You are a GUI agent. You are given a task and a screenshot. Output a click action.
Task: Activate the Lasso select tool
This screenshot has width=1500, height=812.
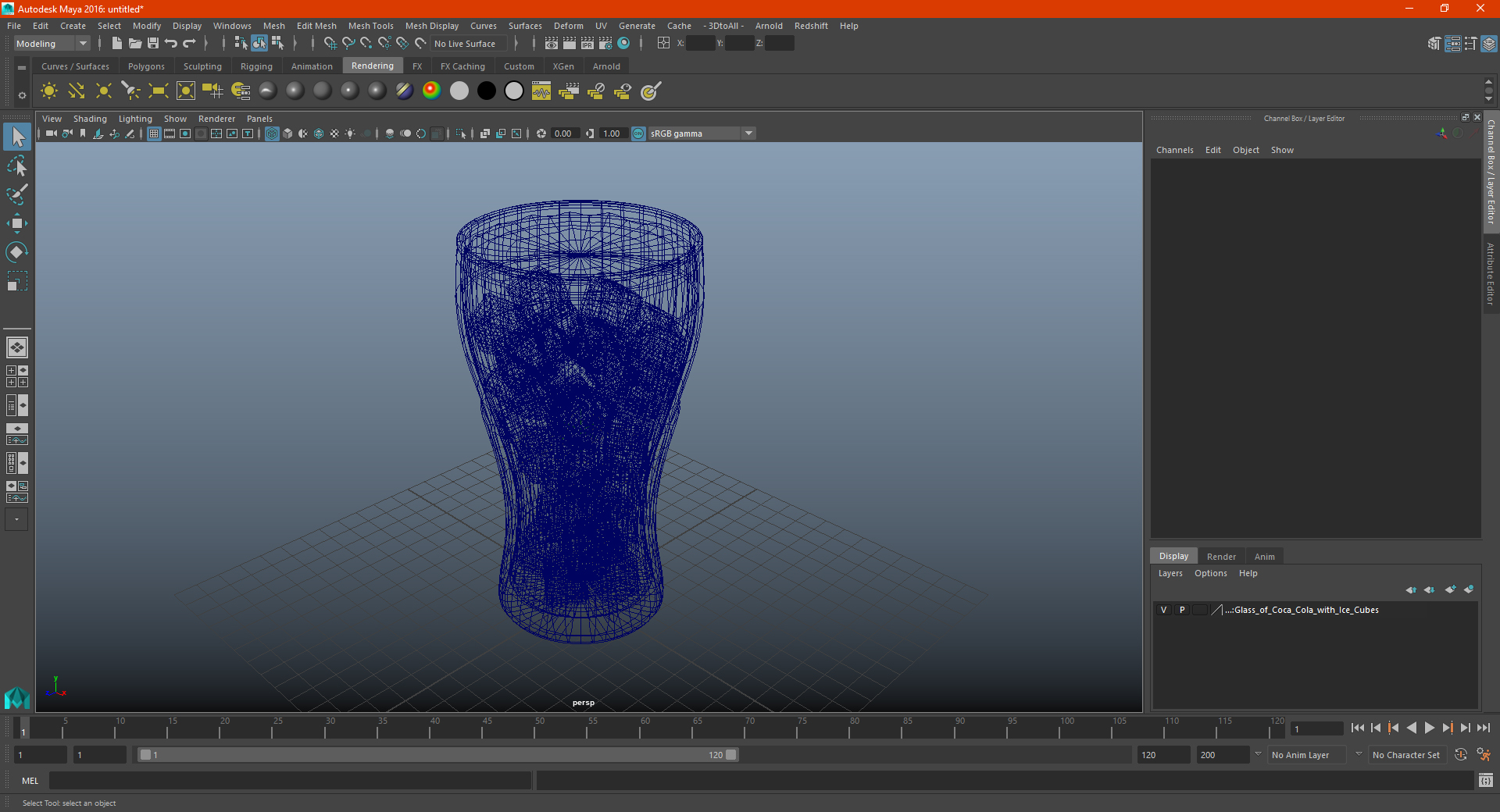click(17, 166)
